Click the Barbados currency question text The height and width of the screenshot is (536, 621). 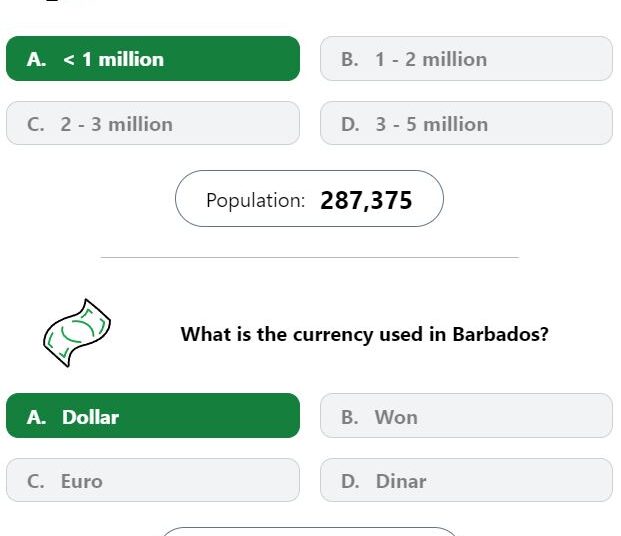point(364,334)
